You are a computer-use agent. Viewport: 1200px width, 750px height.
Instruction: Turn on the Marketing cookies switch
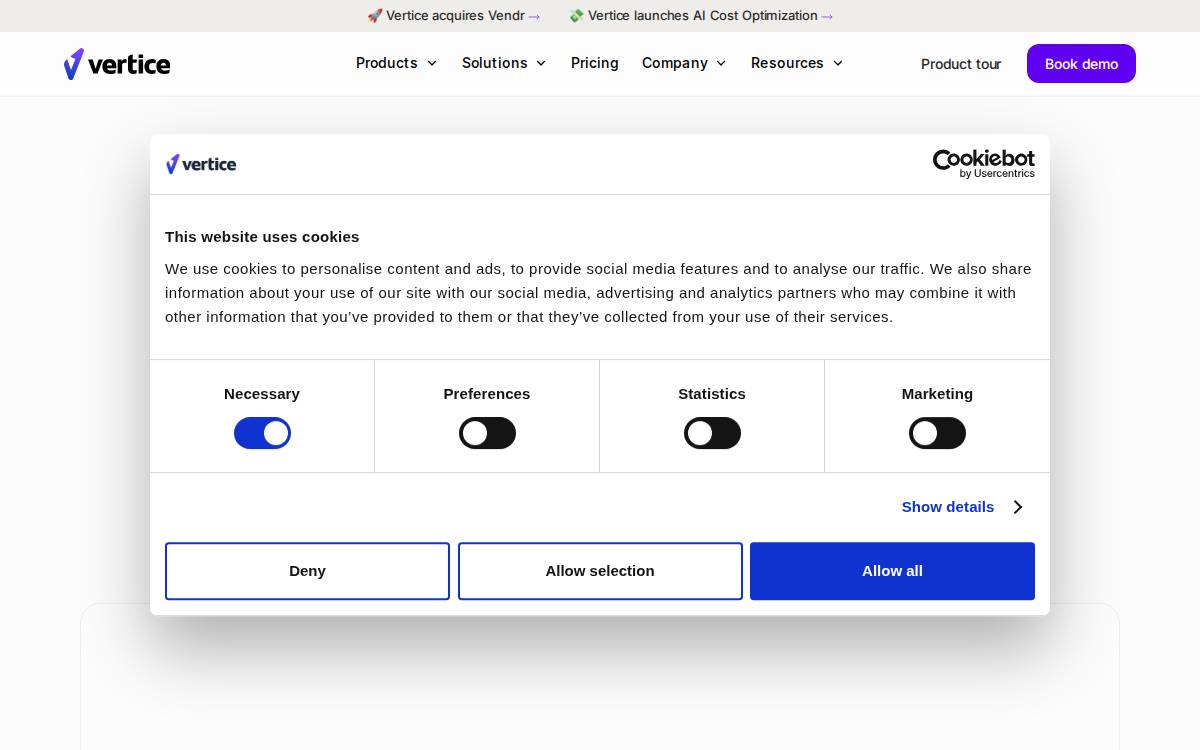pos(937,433)
